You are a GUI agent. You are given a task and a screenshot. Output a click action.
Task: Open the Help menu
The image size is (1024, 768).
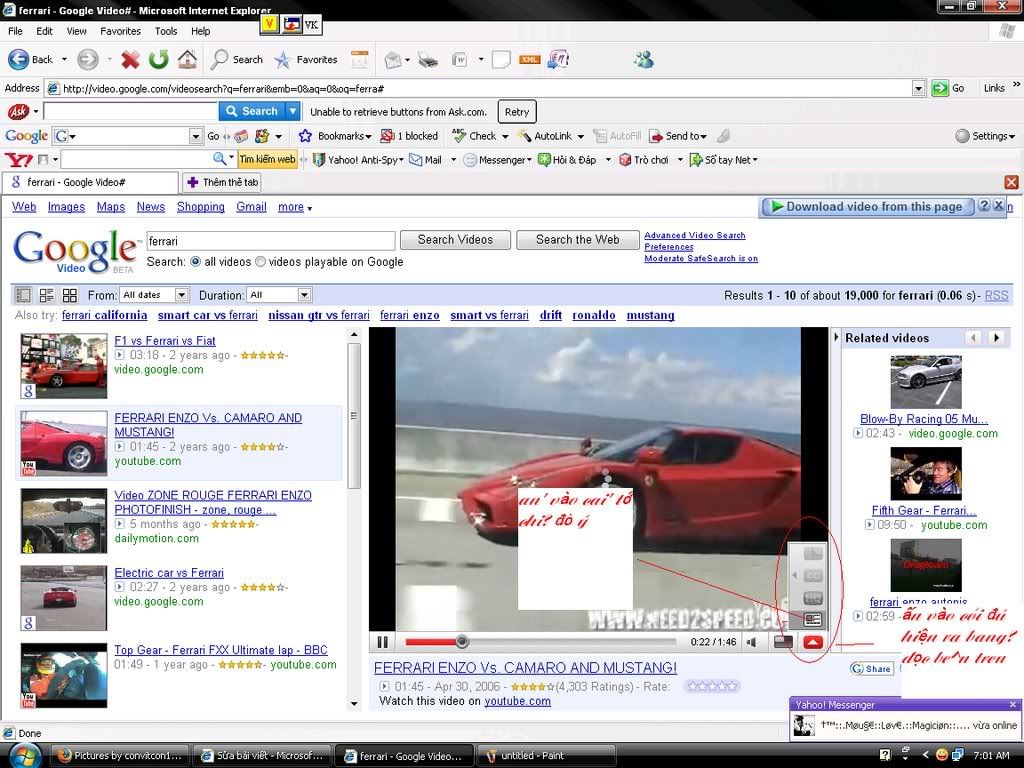coord(200,31)
